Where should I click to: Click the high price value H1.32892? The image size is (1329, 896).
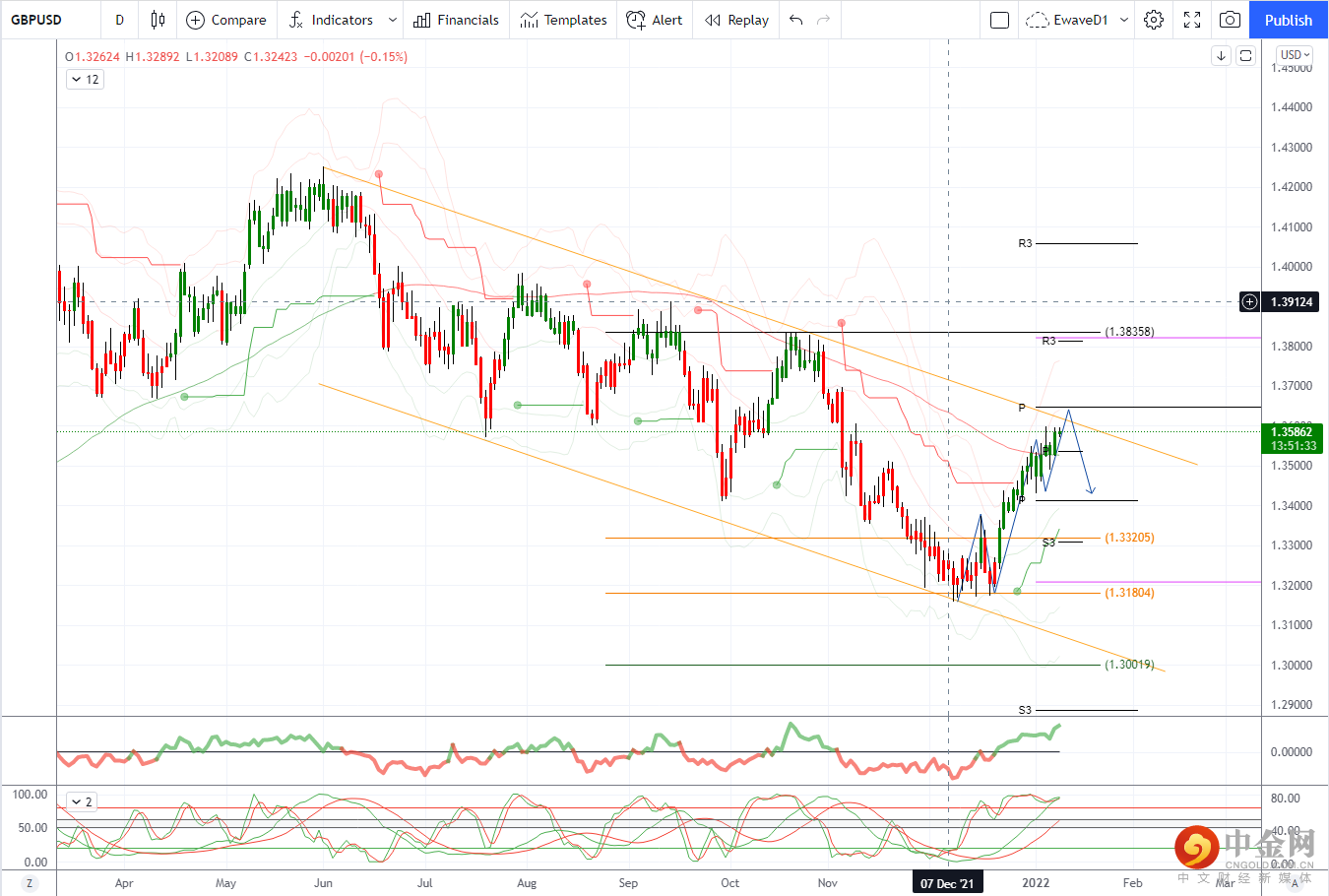[153, 57]
